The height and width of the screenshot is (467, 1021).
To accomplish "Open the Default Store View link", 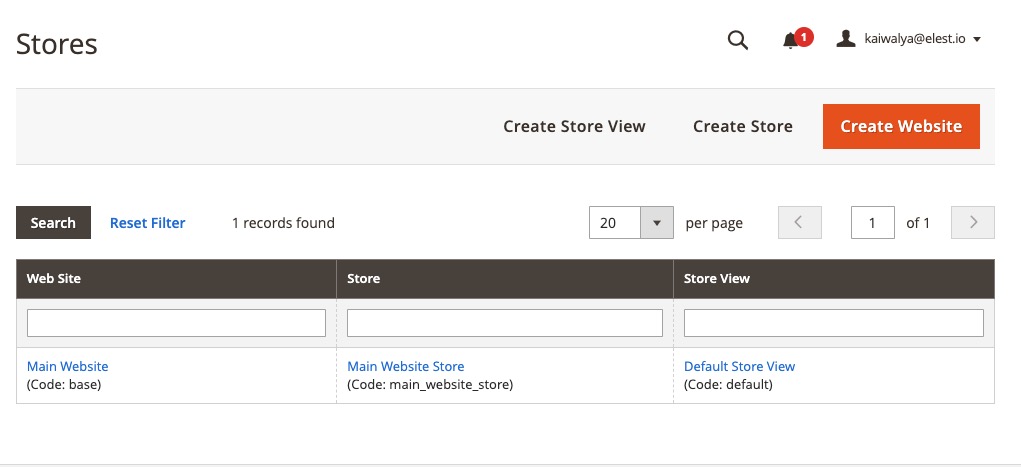I will pos(739,367).
